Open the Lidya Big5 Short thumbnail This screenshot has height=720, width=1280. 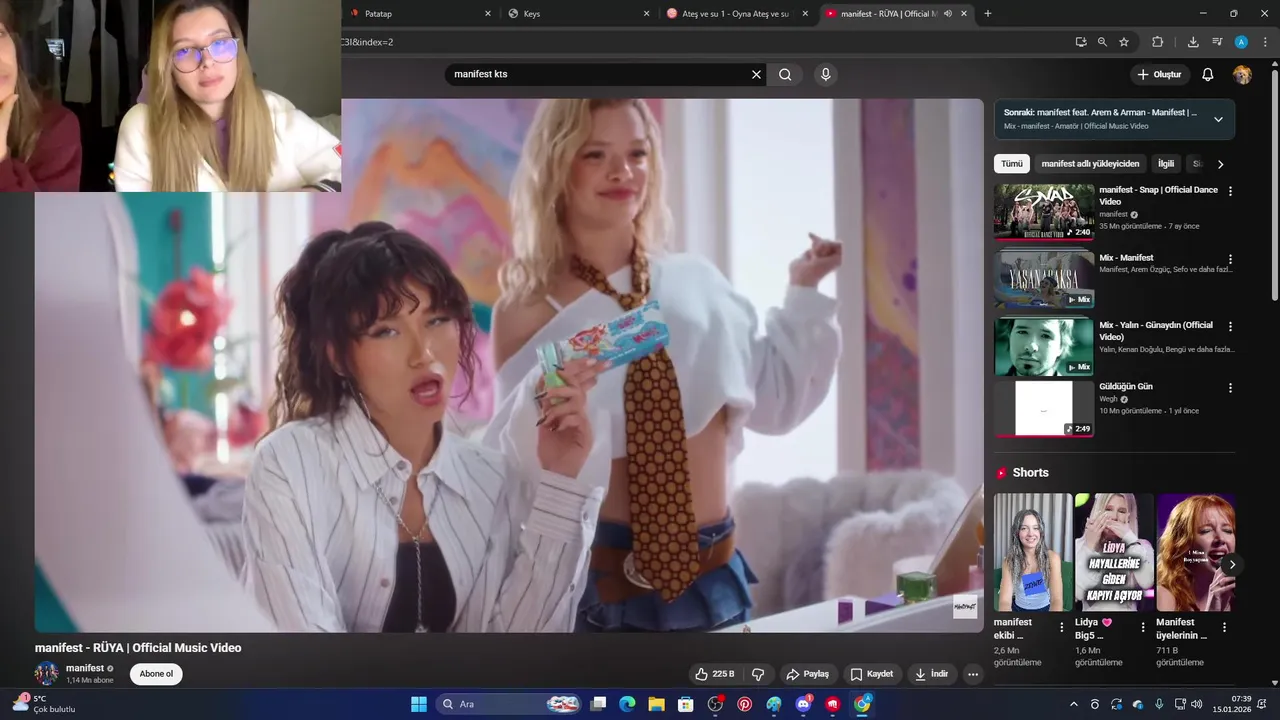point(1114,552)
